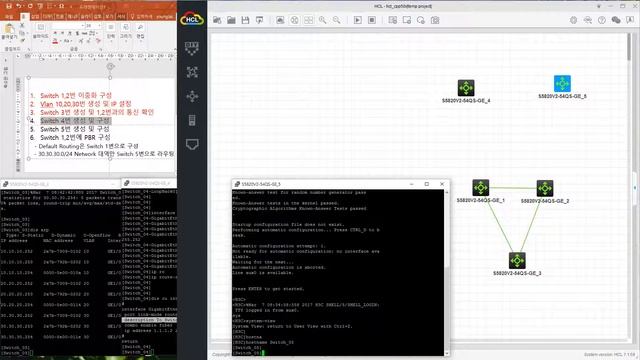Click inside the Switch_05 terminal prompt area
The image size is (640, 360).
338,272
